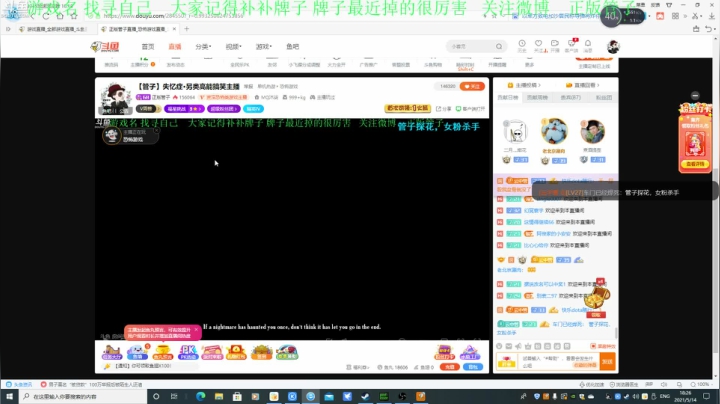The width and height of the screenshot is (720, 404).
Task: Click the red 充值 recharge button
Action: (450, 367)
